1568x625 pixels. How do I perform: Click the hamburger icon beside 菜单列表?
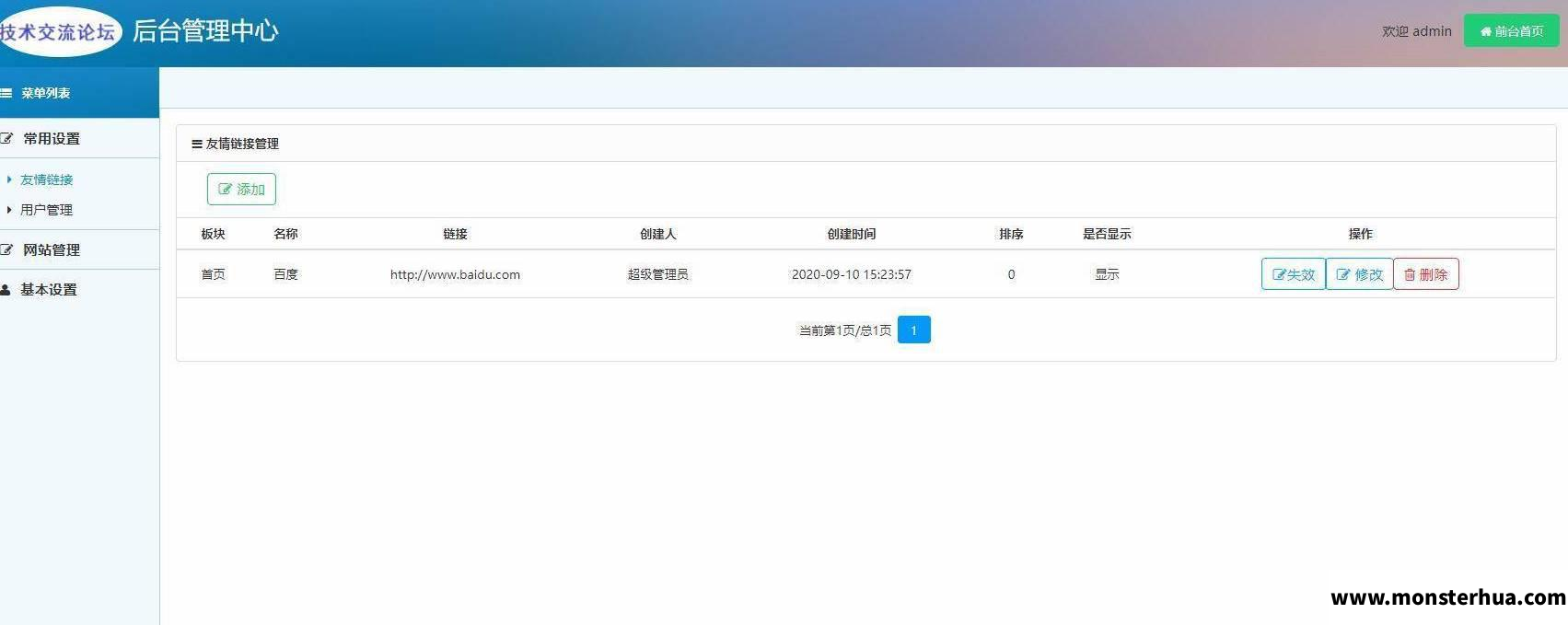[x=6, y=93]
